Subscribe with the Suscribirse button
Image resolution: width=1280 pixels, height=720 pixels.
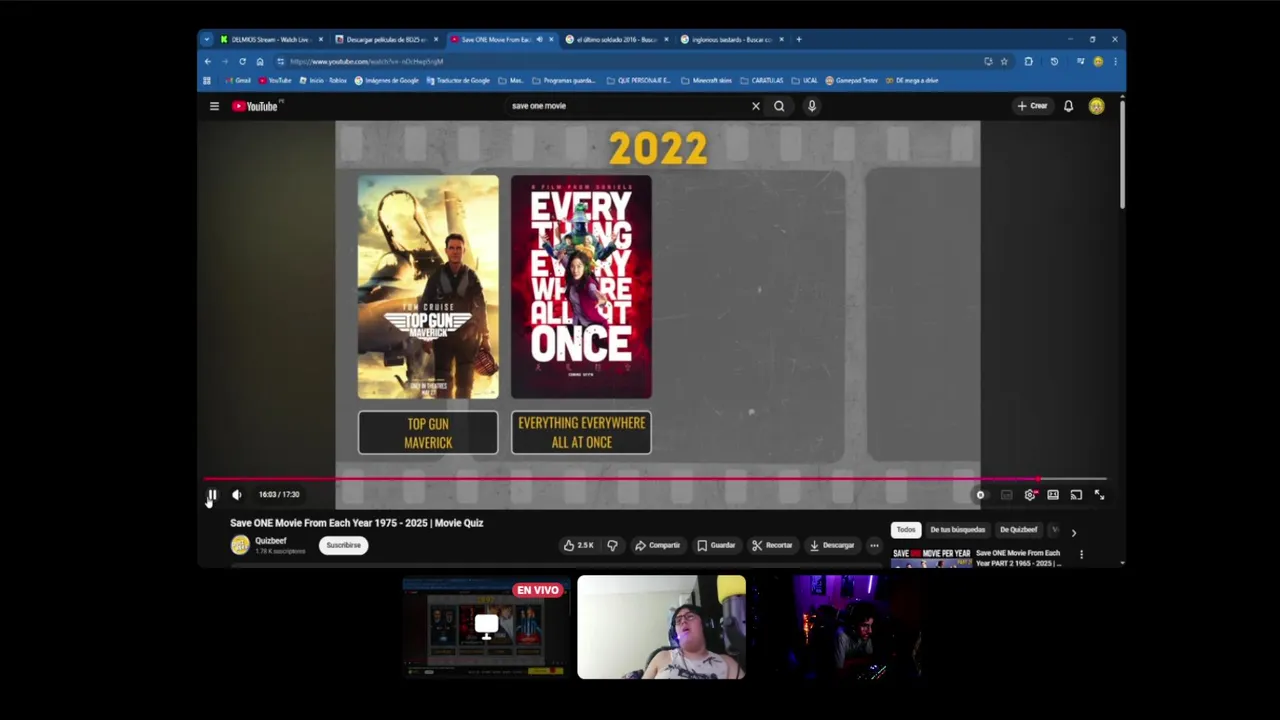tap(343, 545)
